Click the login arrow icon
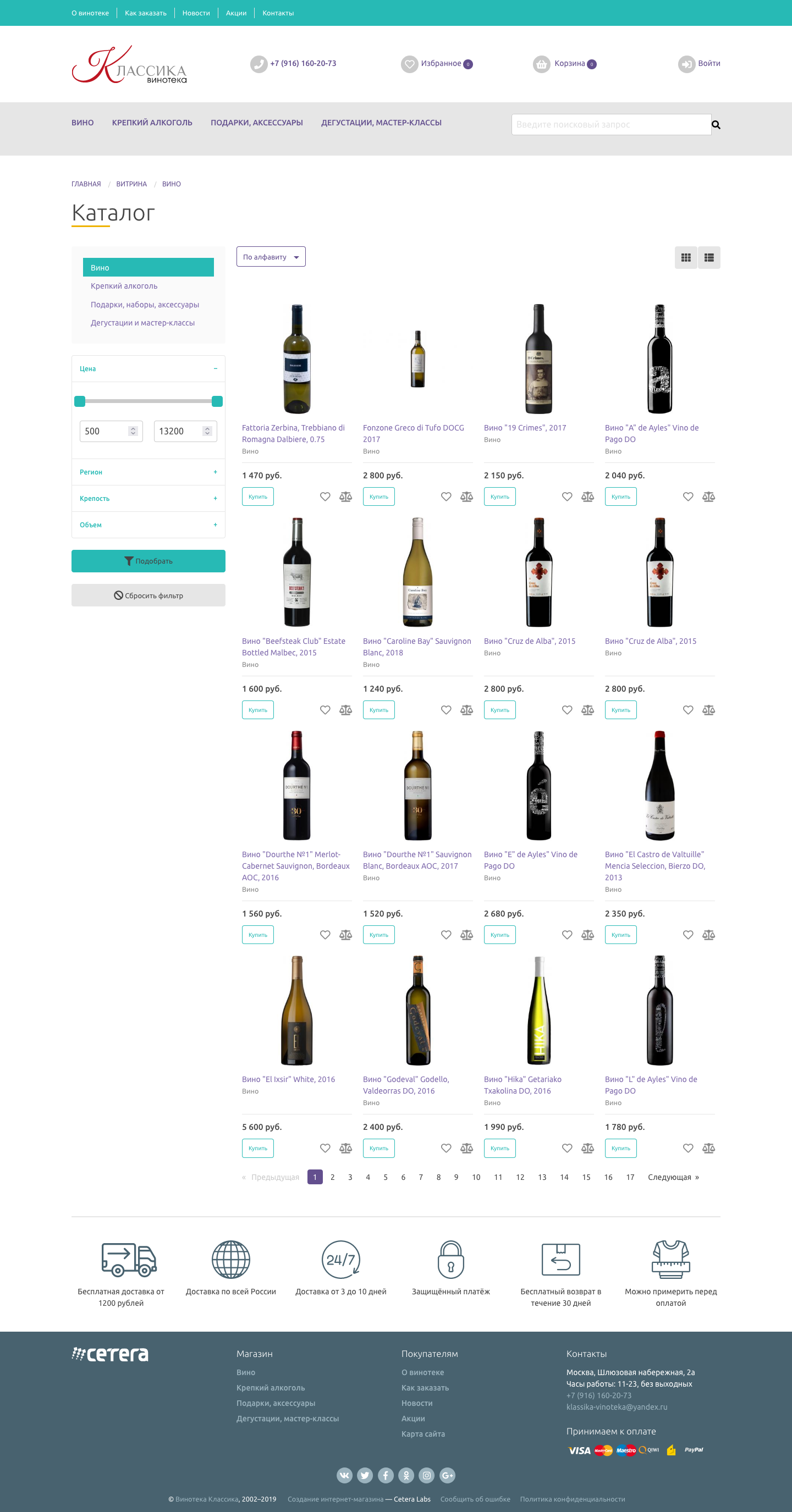The height and width of the screenshot is (1512, 792). coord(686,64)
